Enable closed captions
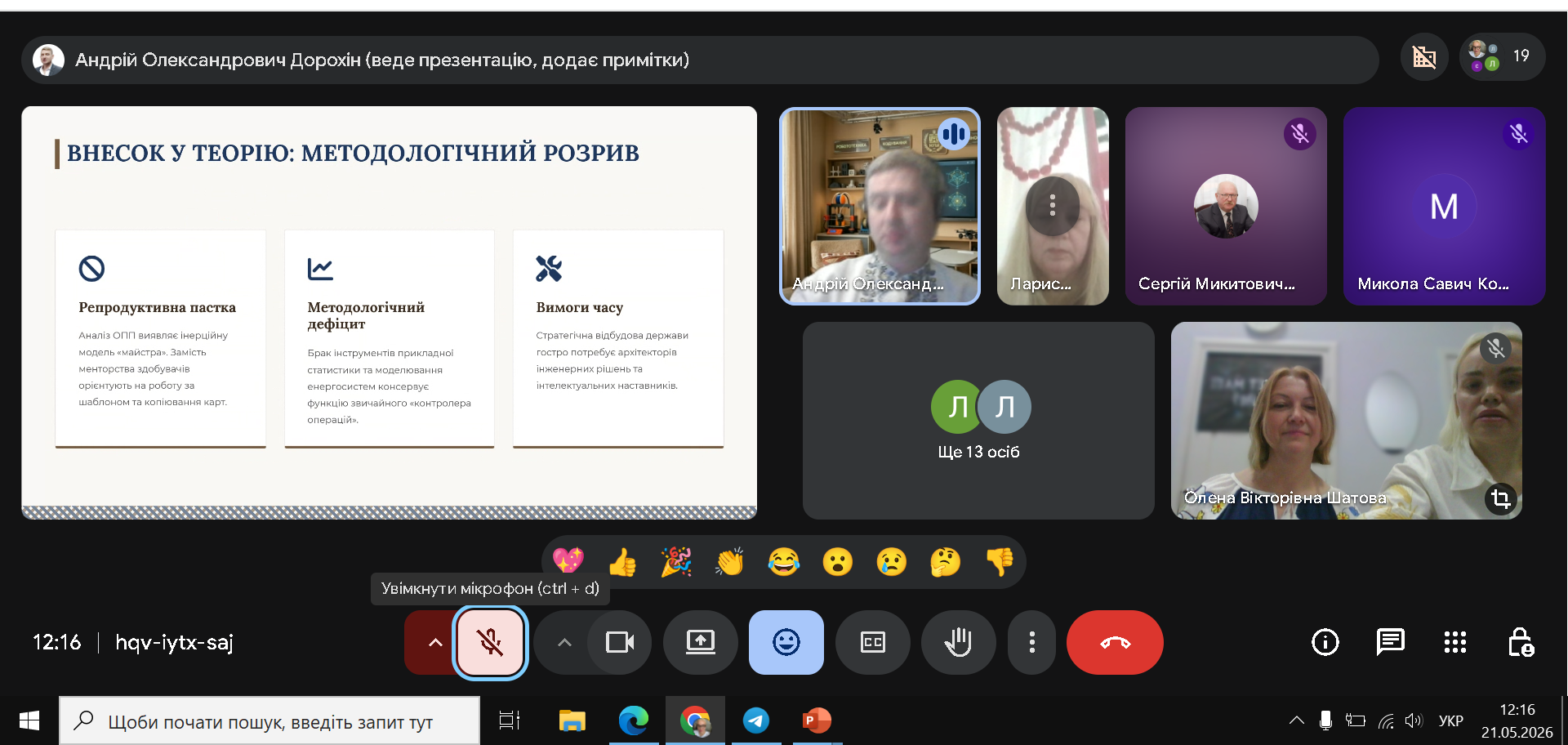The image size is (1568, 745). (873, 643)
